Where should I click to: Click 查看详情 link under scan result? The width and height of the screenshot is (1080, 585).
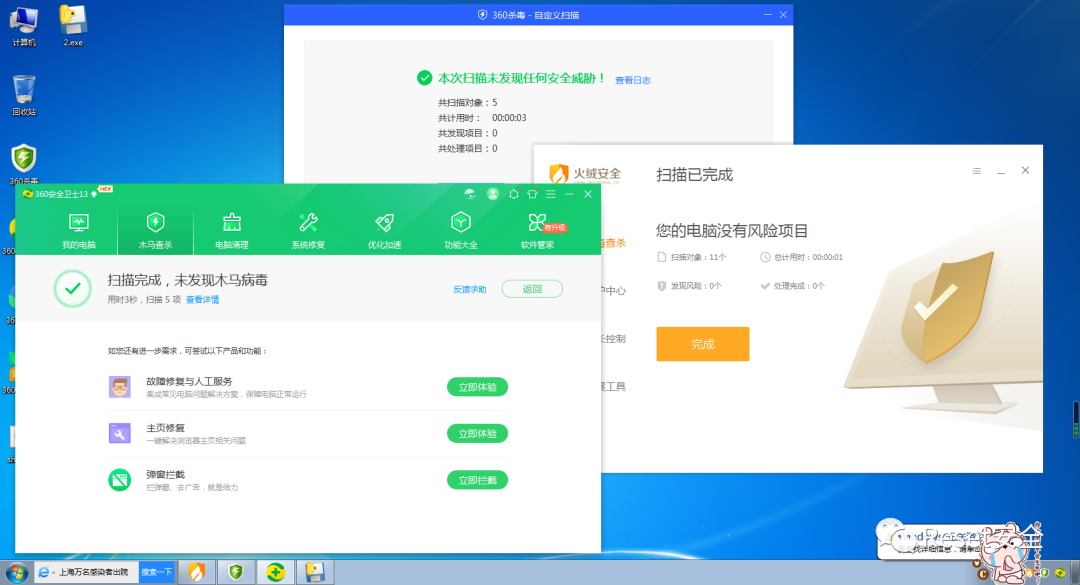(x=202, y=300)
